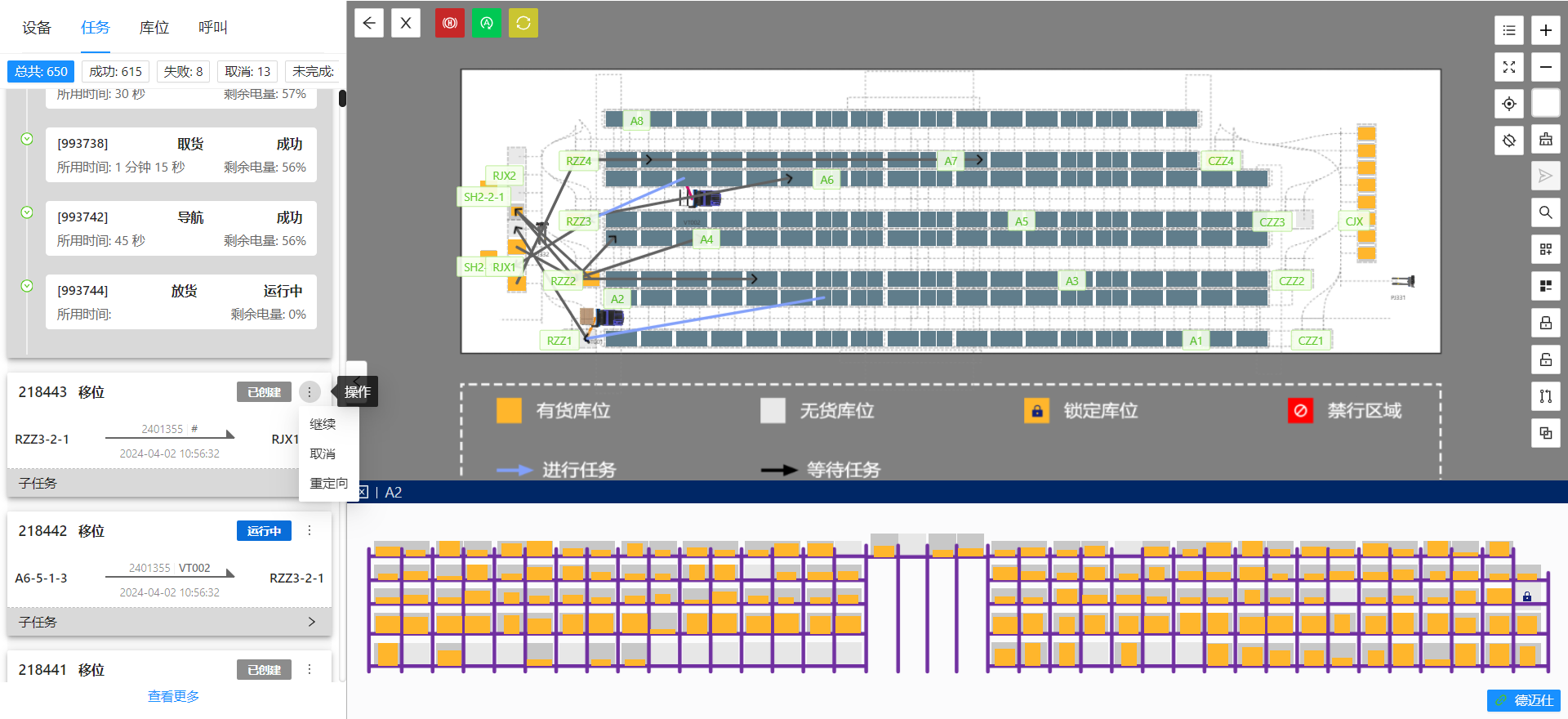Screen dimensions: 1568x719
Task: Click the 已创建 status badge of task 218441
Action: click(264, 670)
